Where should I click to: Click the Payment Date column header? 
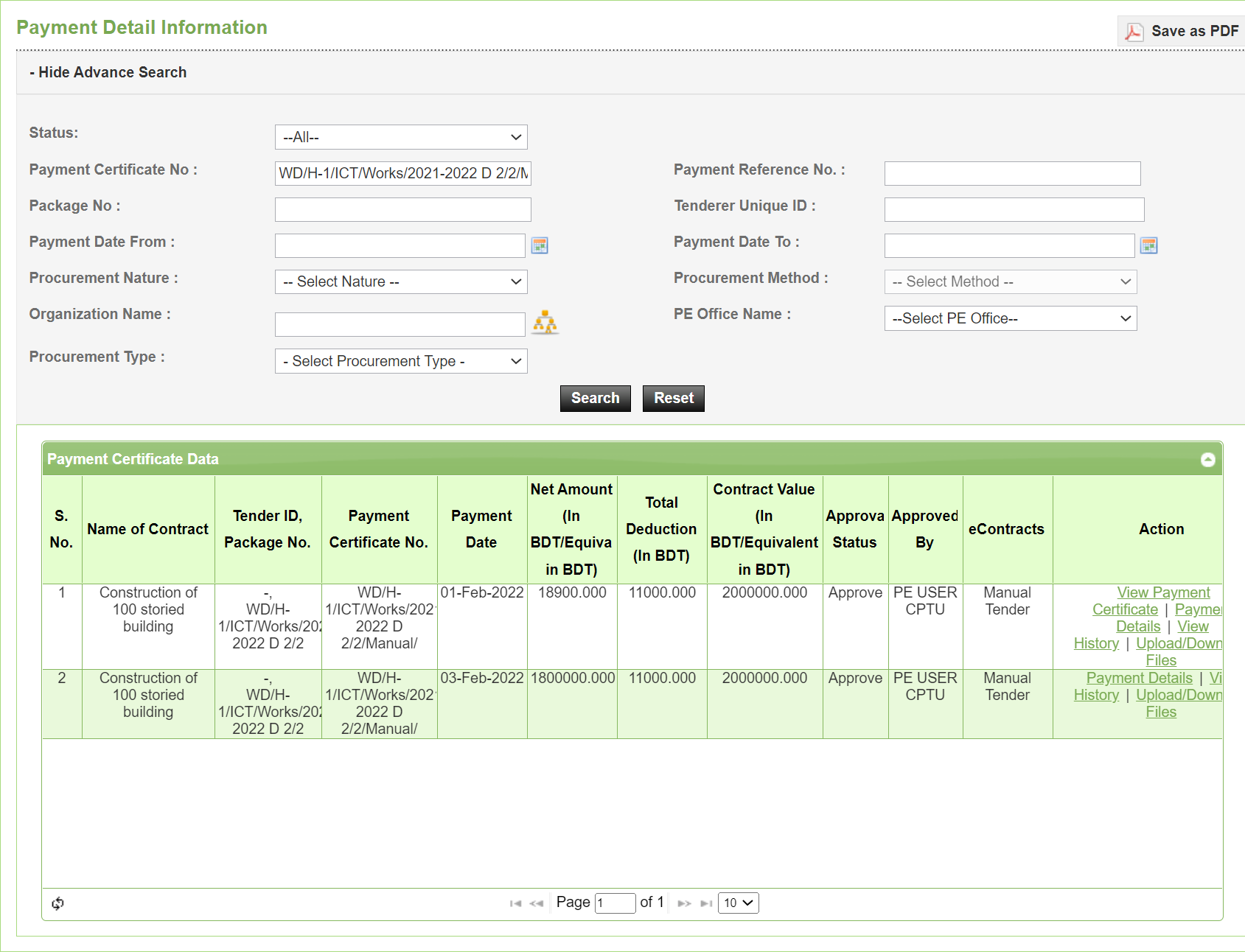[482, 529]
